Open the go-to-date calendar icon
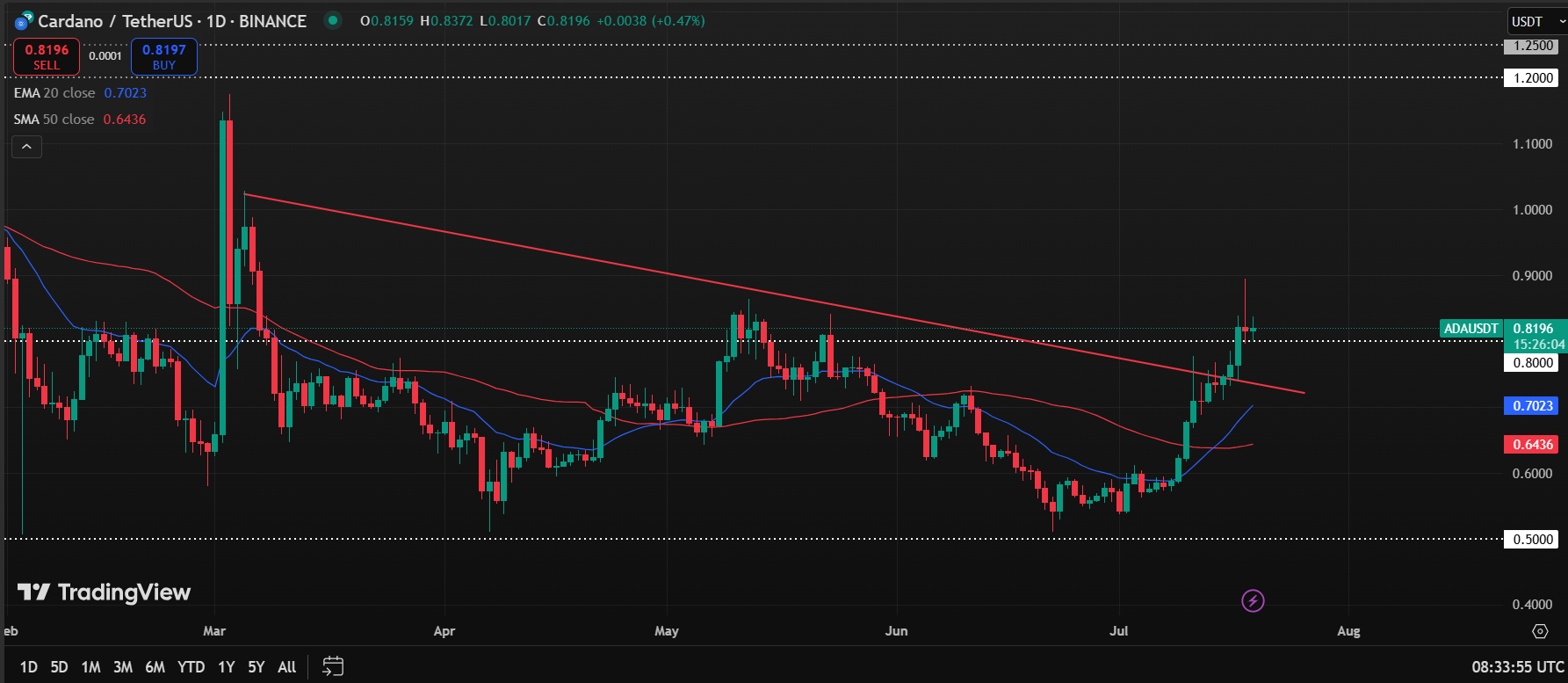1568x683 pixels. coord(333,666)
